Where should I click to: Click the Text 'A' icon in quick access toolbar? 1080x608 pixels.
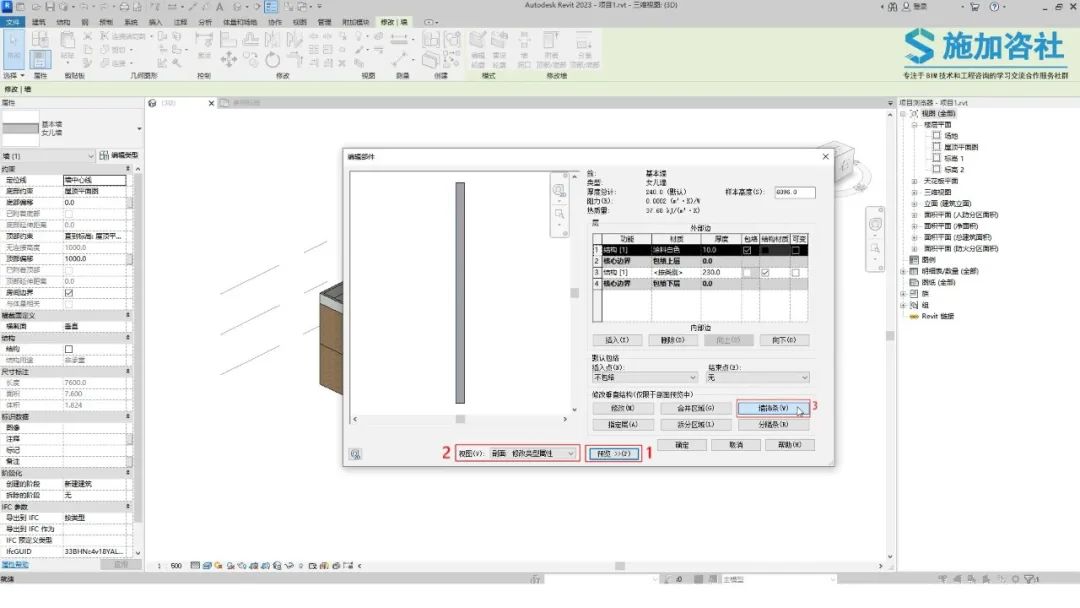pos(220,7)
